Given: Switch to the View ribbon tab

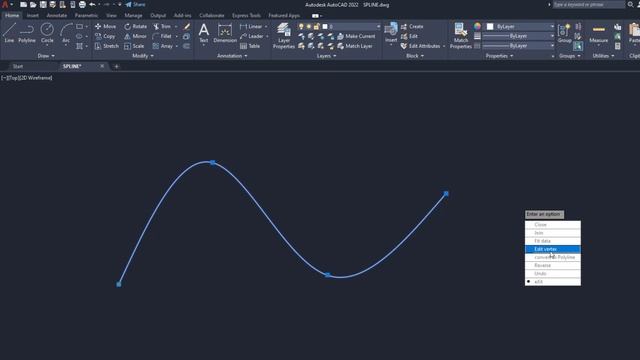Looking at the screenshot, I should (x=111, y=16).
